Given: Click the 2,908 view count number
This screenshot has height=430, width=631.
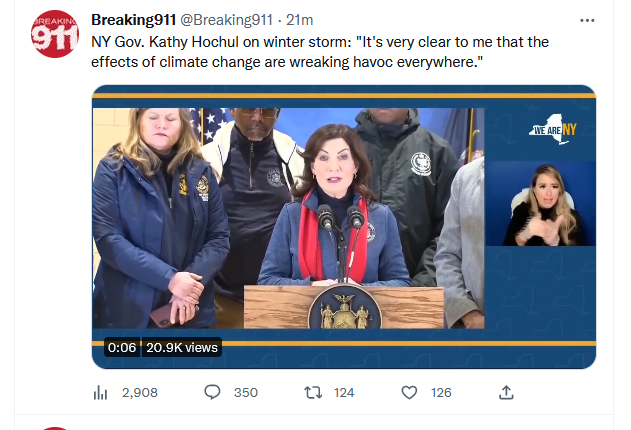Looking at the screenshot, I should 140,393.
